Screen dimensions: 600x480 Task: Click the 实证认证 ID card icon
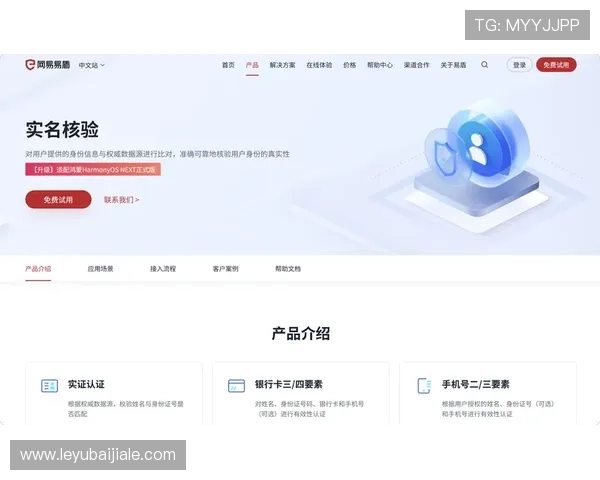49,386
